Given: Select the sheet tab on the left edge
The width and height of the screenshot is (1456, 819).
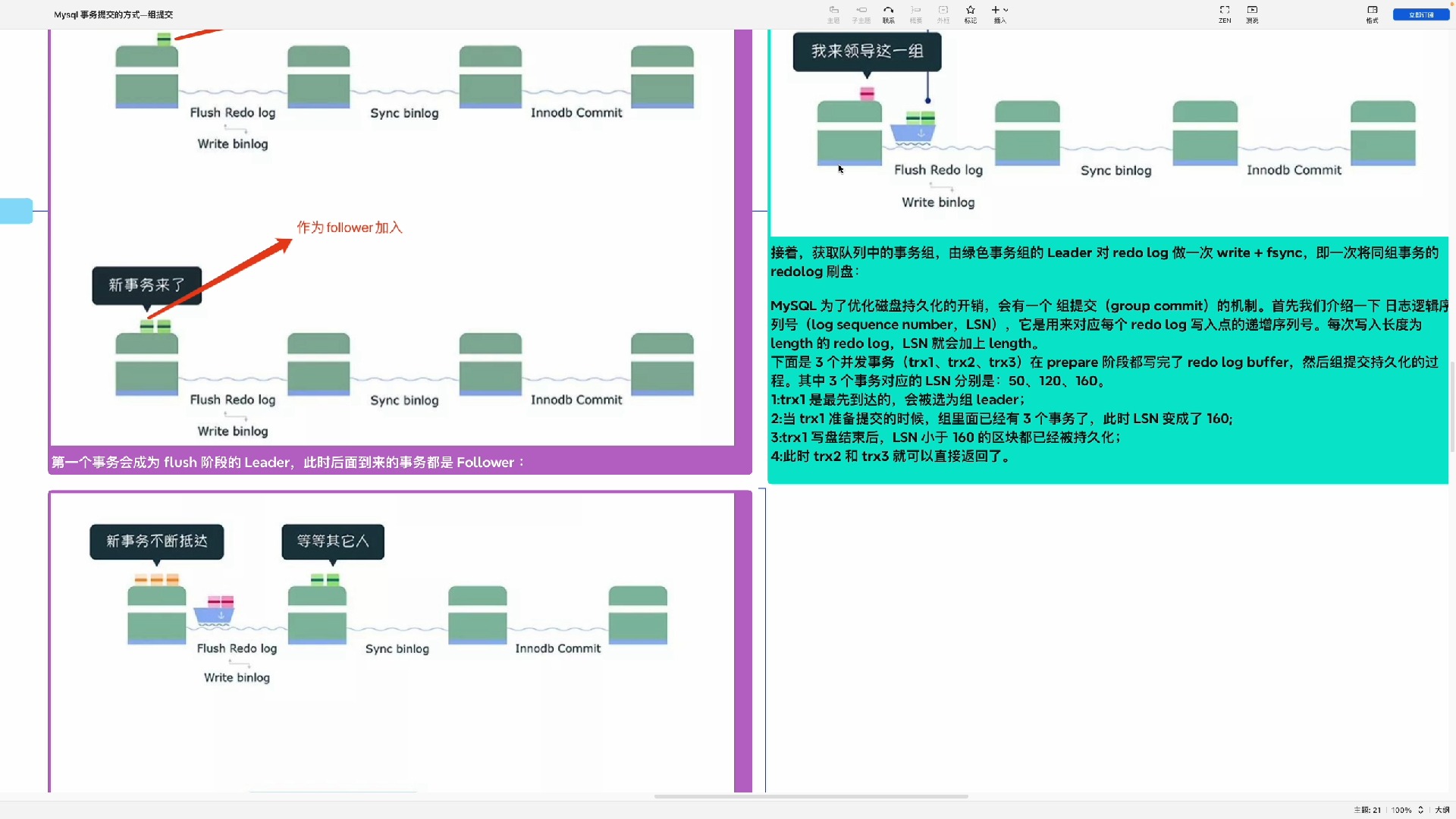Looking at the screenshot, I should click(x=16, y=211).
